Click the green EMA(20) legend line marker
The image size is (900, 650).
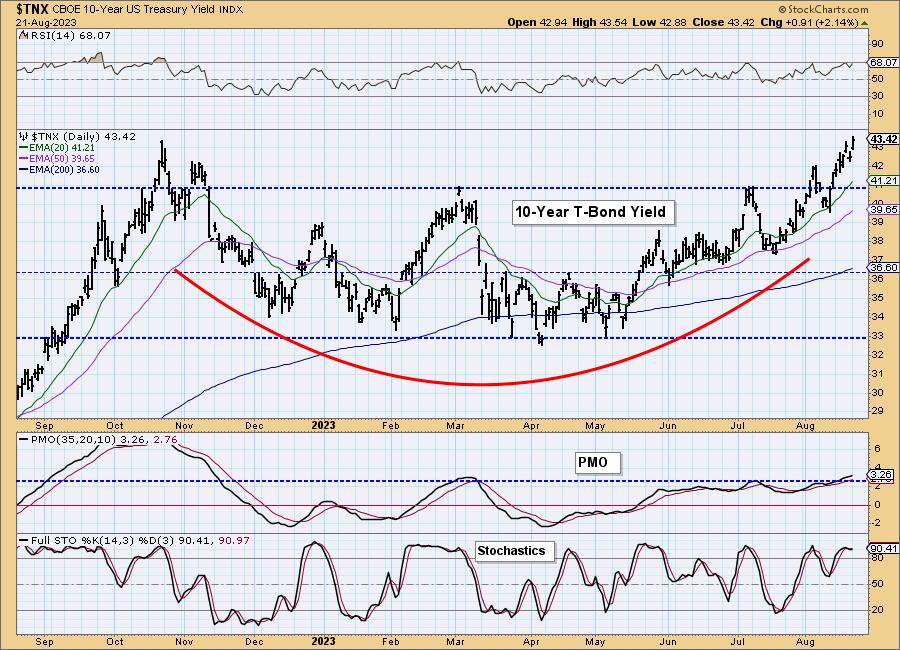point(23,148)
